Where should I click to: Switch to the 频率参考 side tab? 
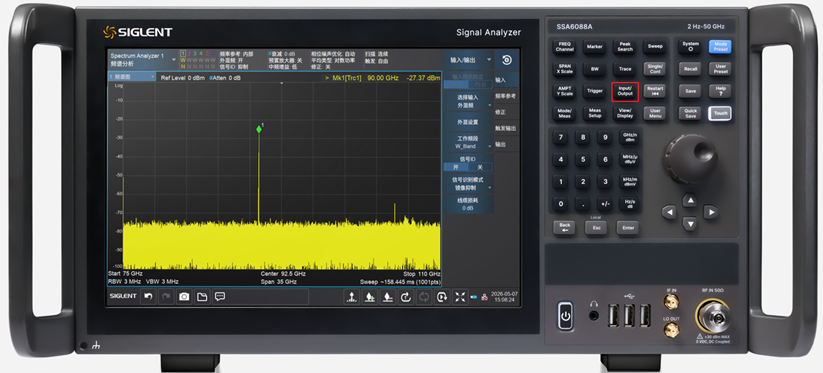pos(507,97)
